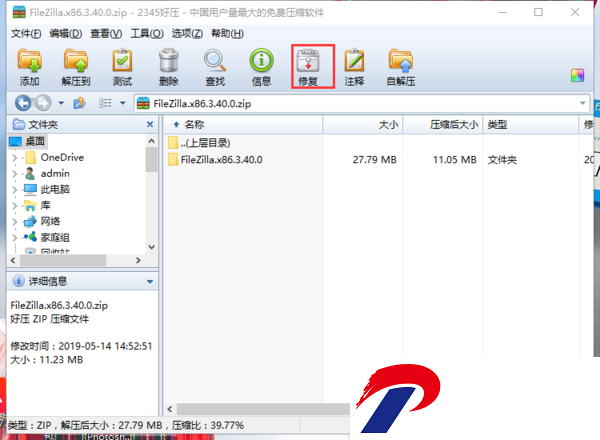Image resolution: width=600 pixels, height=440 pixels.
Task: Close the 文件夹 folder panel
Action: (150, 124)
